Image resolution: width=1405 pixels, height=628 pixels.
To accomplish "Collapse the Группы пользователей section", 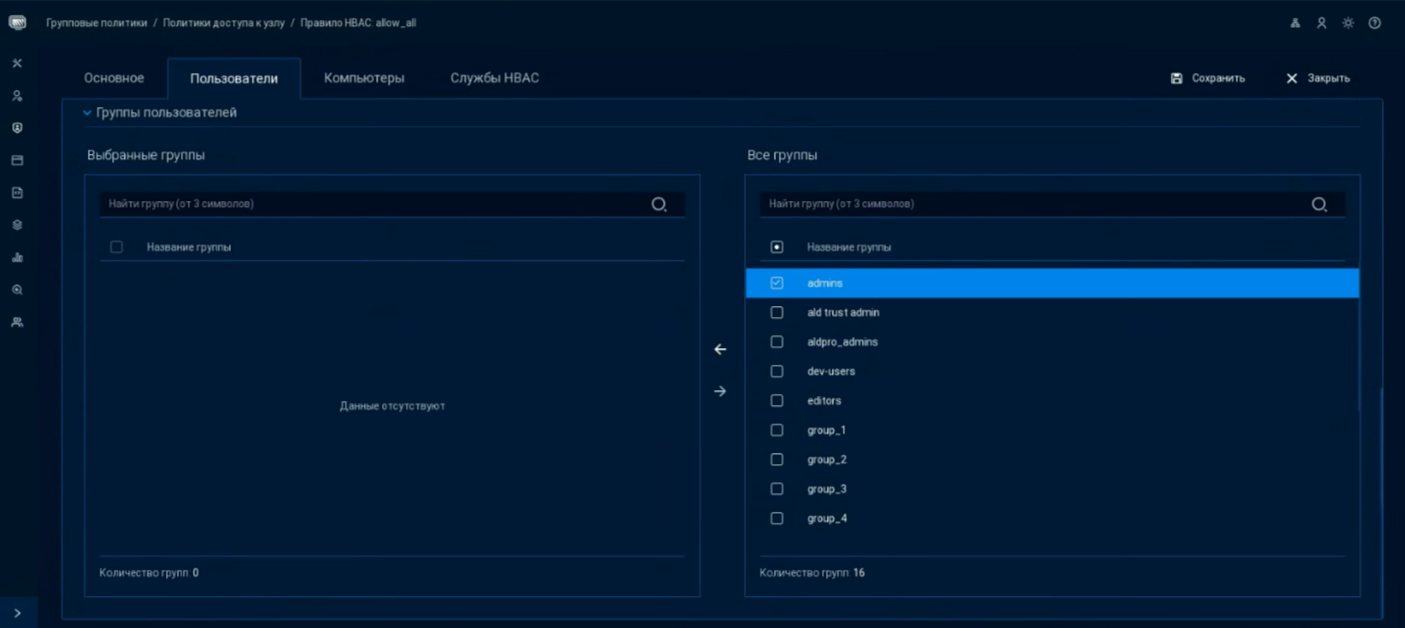I will click(x=87, y=113).
